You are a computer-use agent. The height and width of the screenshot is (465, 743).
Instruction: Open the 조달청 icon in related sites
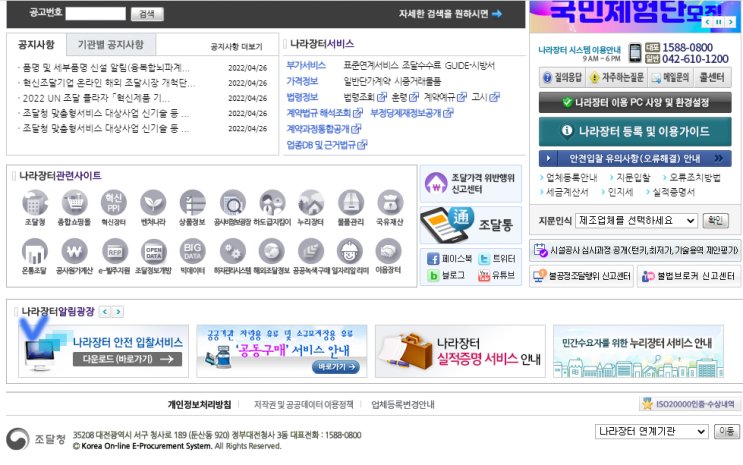point(35,203)
